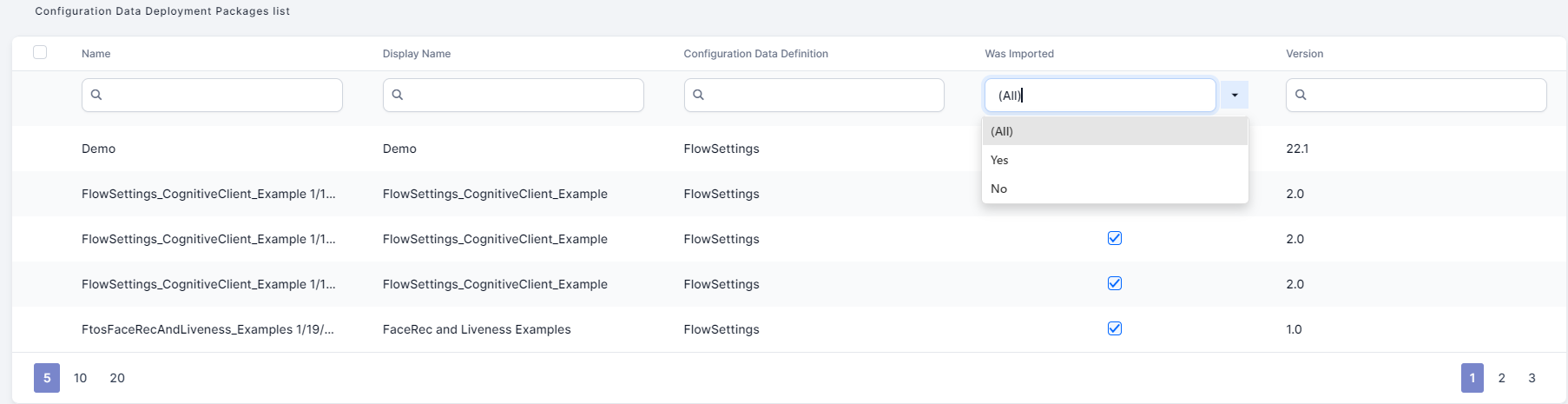
Task: Select No in Was Imported dropdown
Action: click(x=999, y=189)
